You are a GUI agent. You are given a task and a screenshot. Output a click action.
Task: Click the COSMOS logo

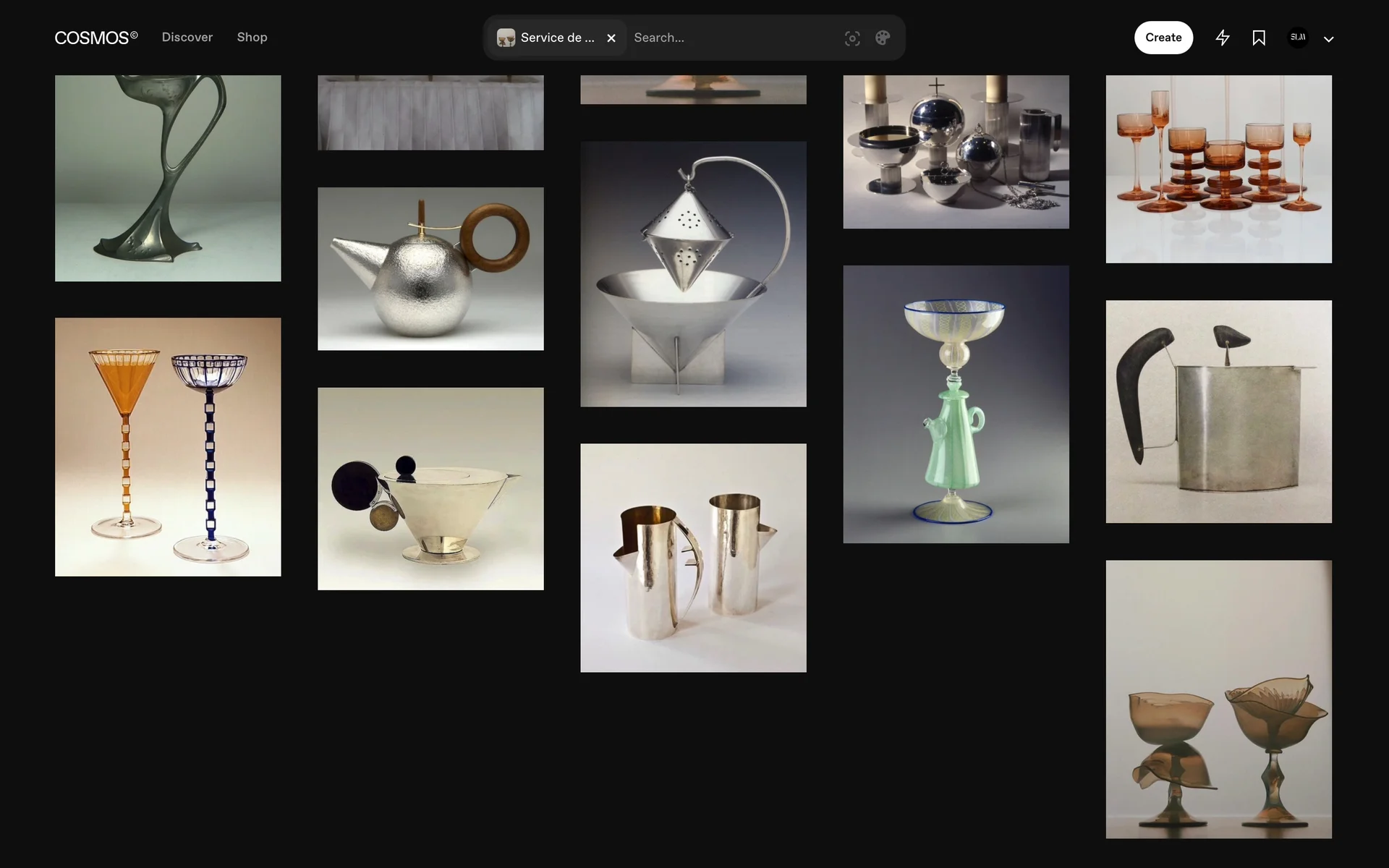pos(95,38)
